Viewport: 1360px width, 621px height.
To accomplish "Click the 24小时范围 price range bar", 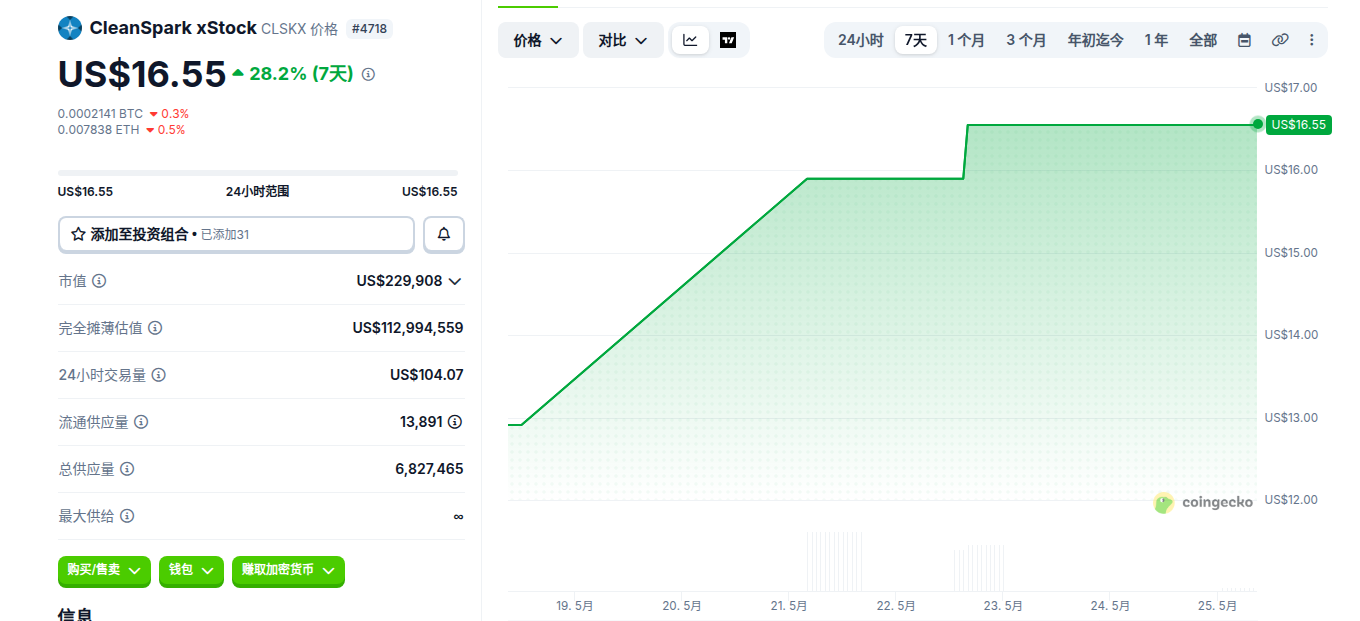I will (258, 173).
